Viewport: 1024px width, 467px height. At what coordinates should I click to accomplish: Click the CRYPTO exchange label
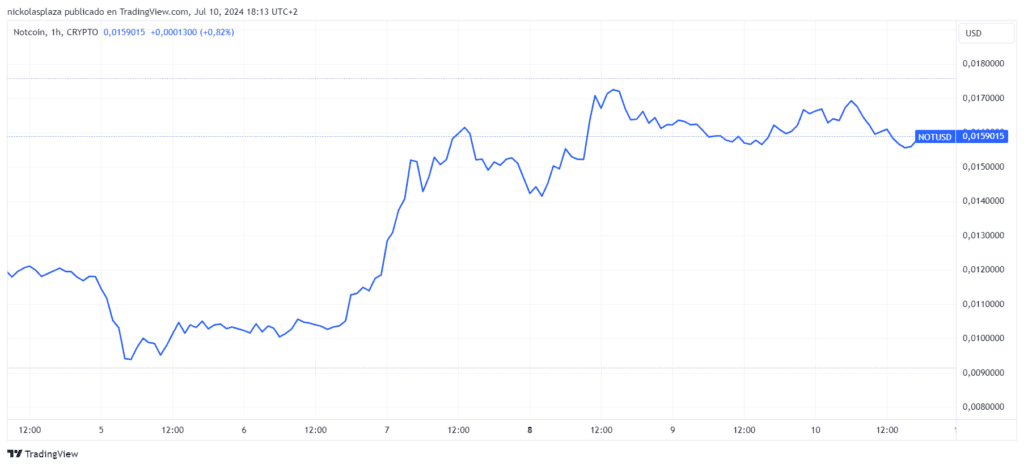[x=84, y=33]
